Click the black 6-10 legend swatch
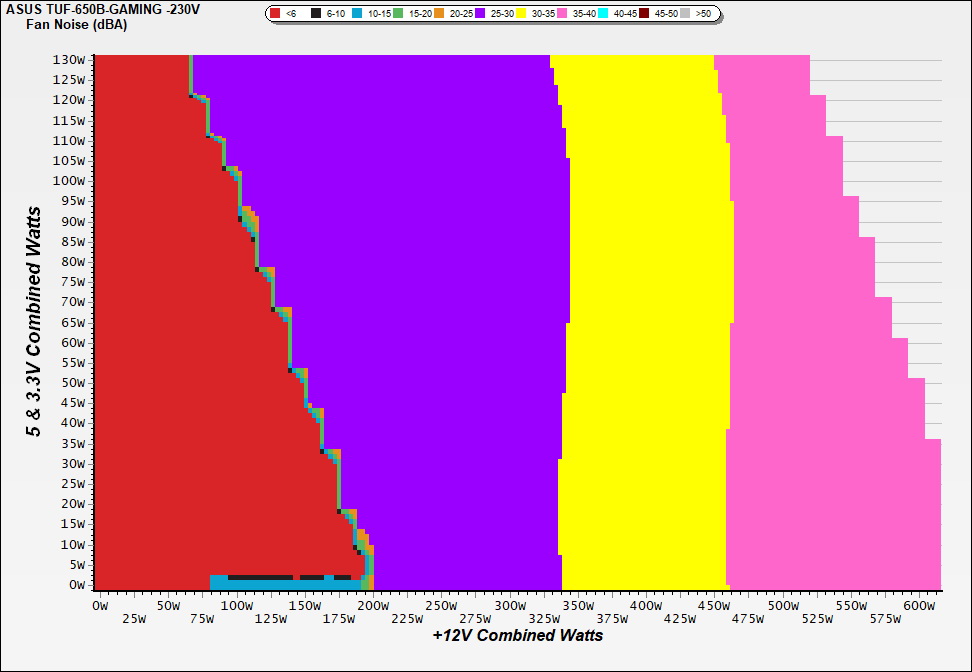Image resolution: width=972 pixels, height=672 pixels. tap(316, 14)
